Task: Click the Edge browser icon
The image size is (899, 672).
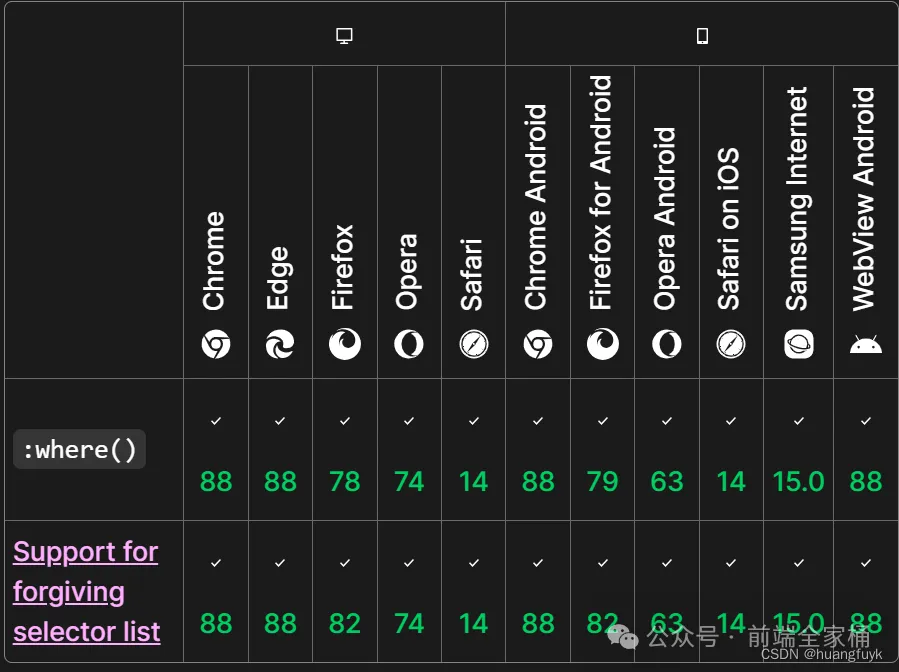Action: point(280,344)
